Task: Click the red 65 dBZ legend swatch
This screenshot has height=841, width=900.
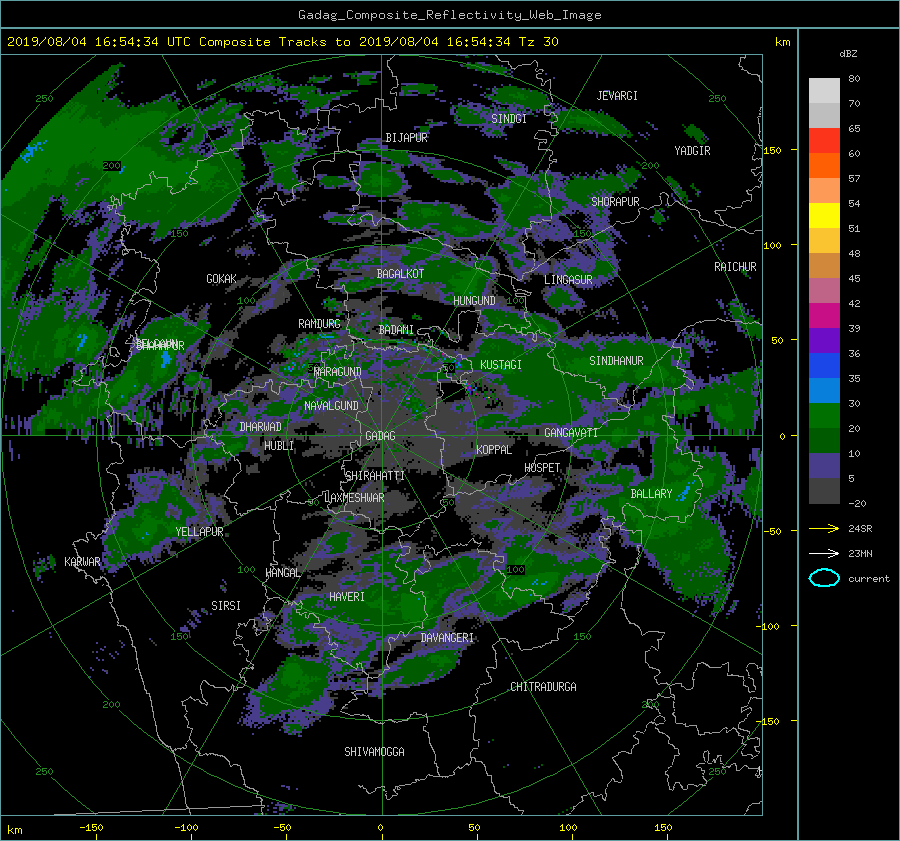Action: [x=824, y=140]
